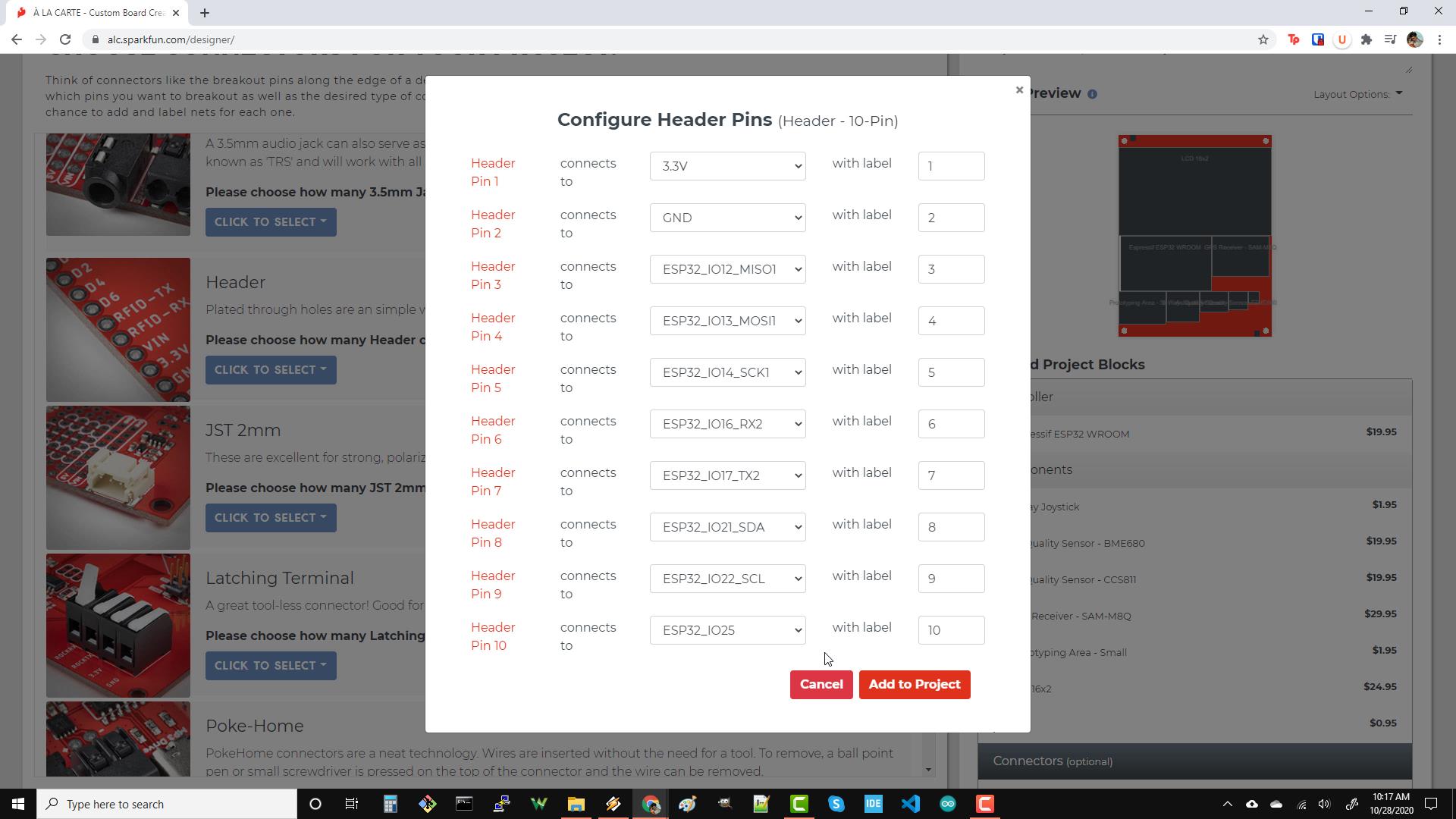Open the Chrome extensions puzzle-piece menu
Image resolution: width=1456 pixels, height=819 pixels.
click(x=1366, y=39)
